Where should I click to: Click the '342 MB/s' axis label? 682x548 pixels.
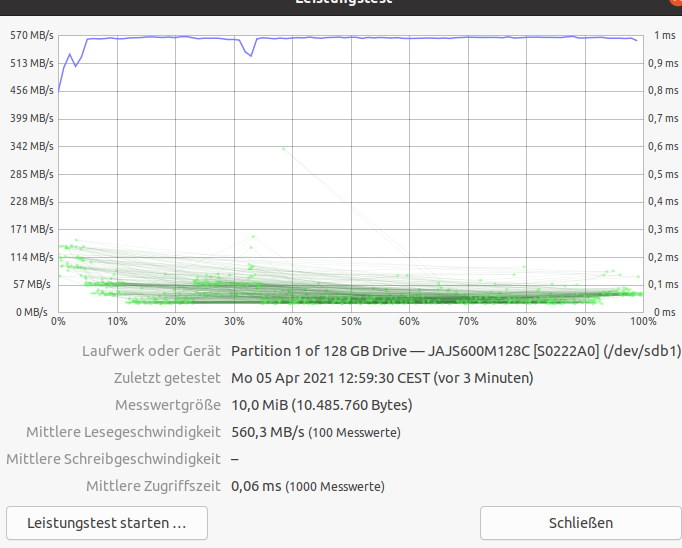click(32, 146)
